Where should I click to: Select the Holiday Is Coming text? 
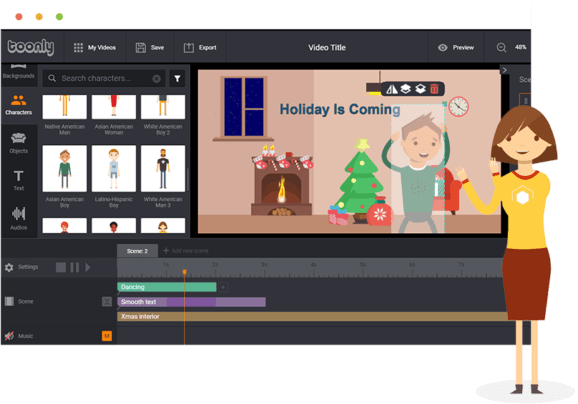coord(340,109)
